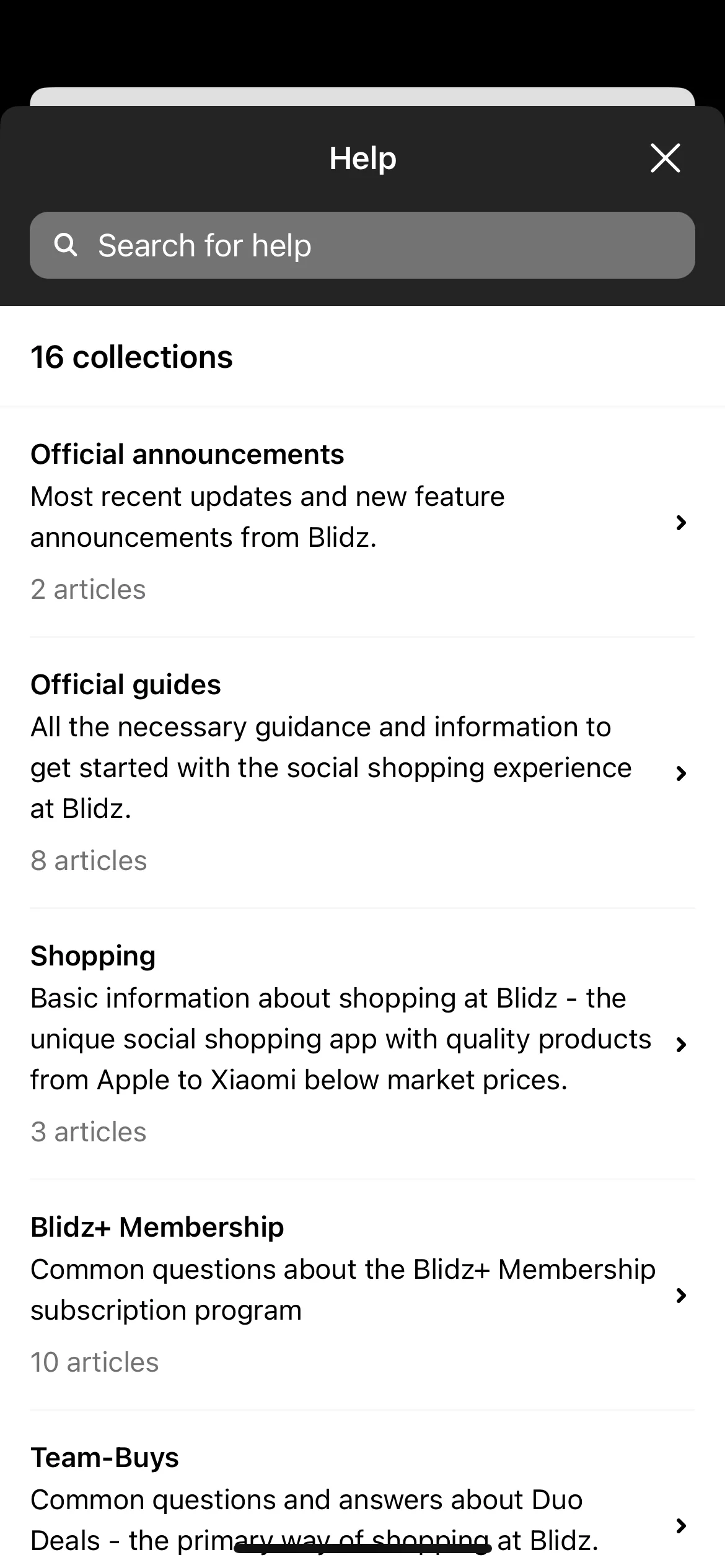Tap the 2 articles count label

[x=88, y=590]
